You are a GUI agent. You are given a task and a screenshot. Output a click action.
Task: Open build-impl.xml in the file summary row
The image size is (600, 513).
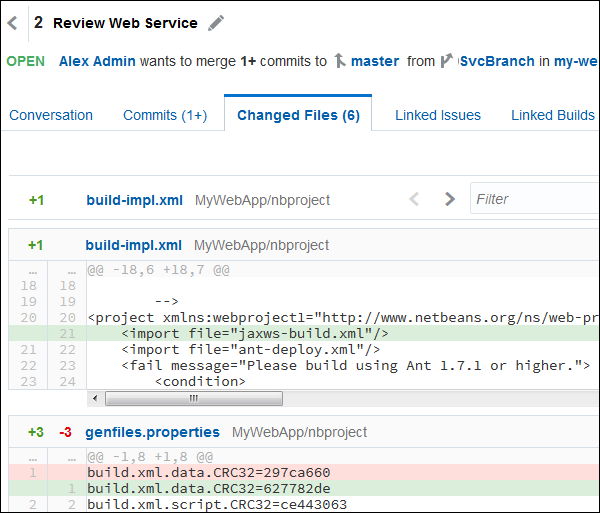click(x=134, y=200)
